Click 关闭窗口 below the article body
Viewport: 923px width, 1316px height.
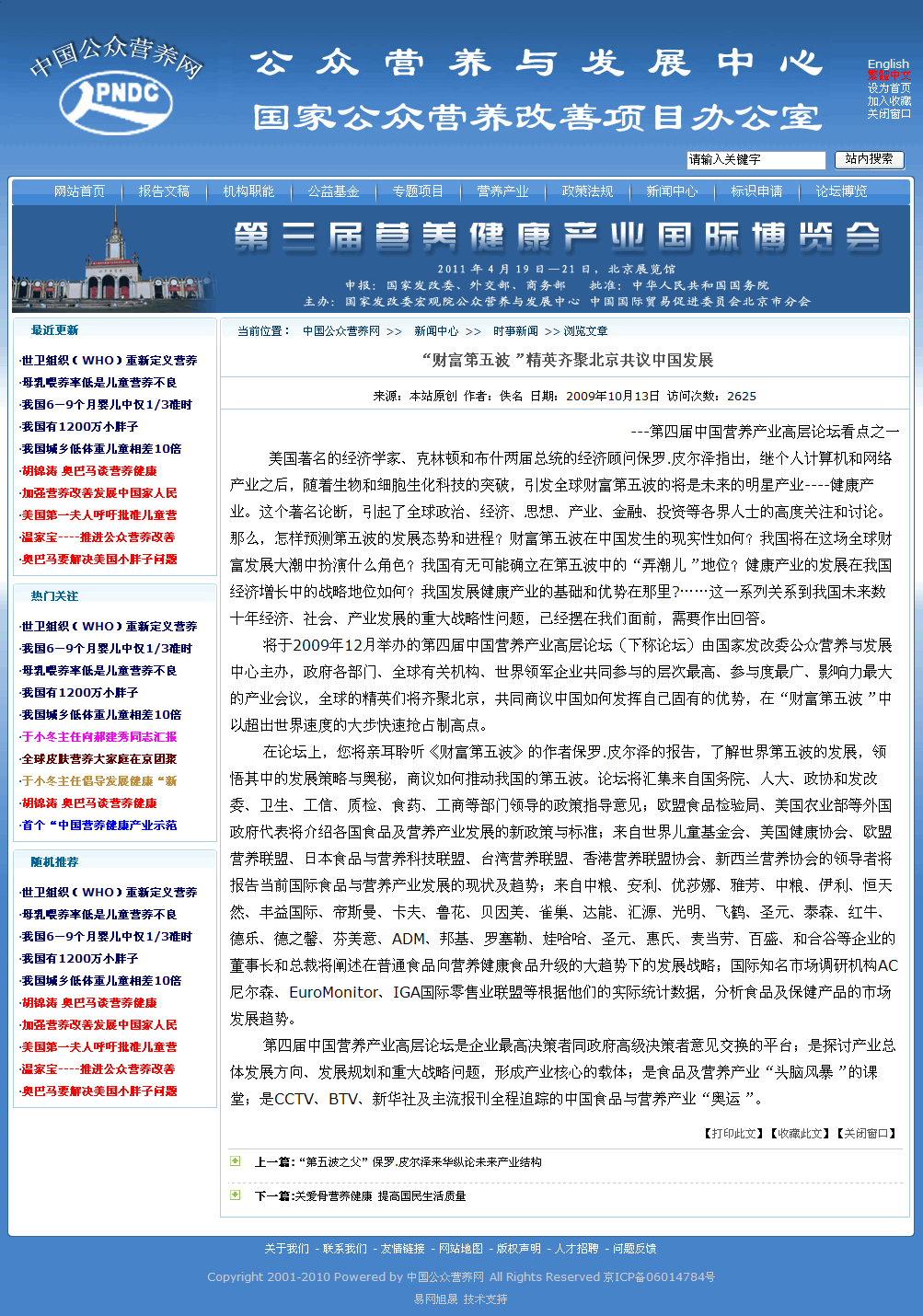866,1134
